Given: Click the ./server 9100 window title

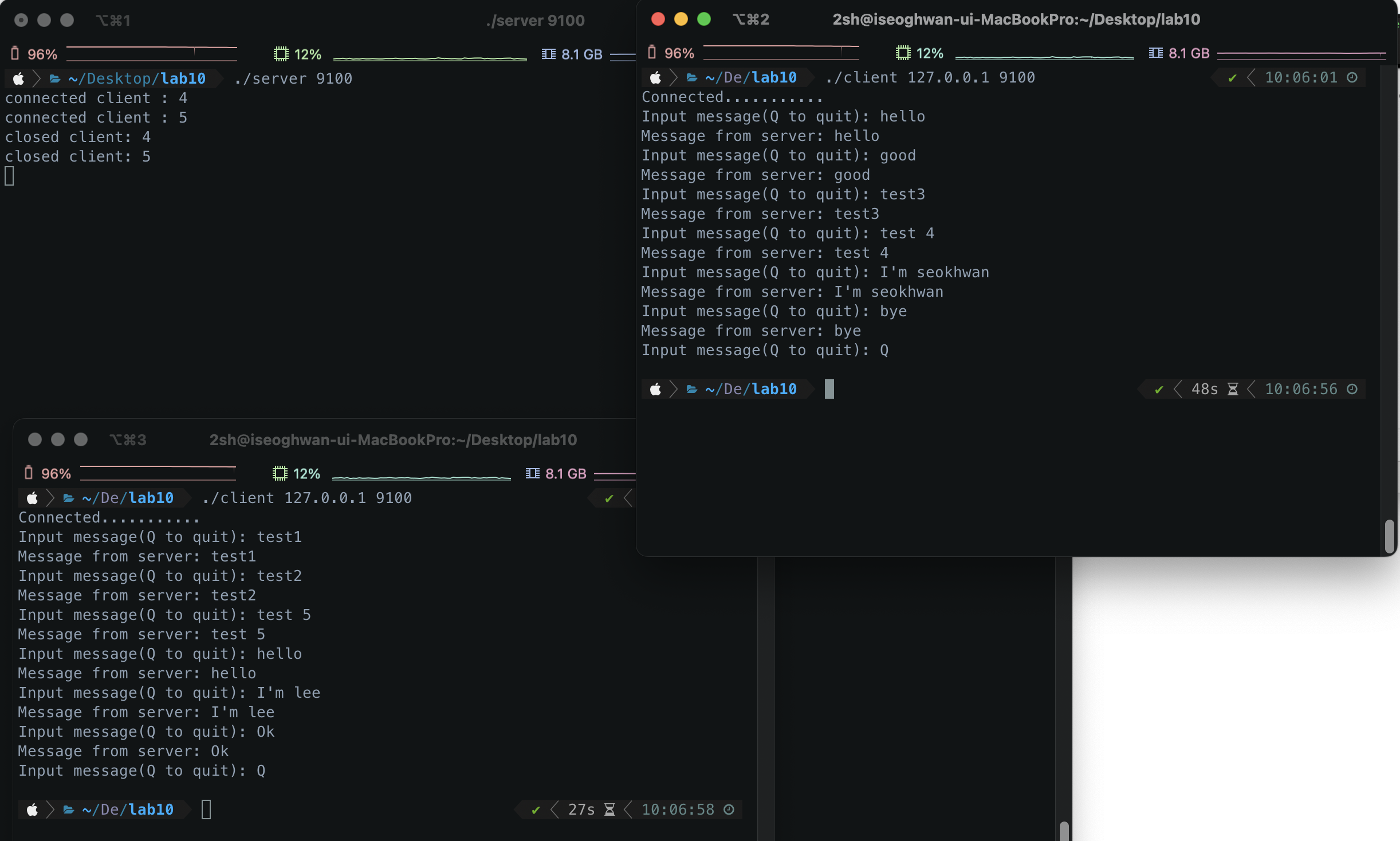Looking at the screenshot, I should pos(535,21).
